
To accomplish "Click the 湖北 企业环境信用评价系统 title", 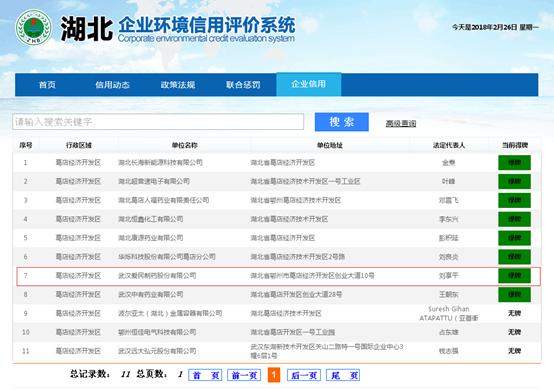I will click(178, 28).
